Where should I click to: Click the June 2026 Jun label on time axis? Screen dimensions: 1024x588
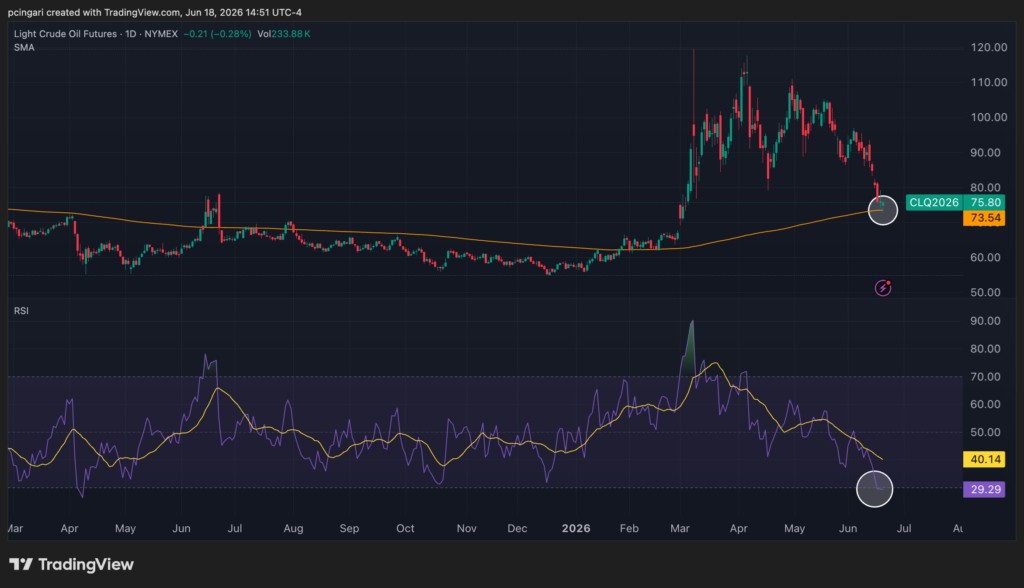point(848,529)
